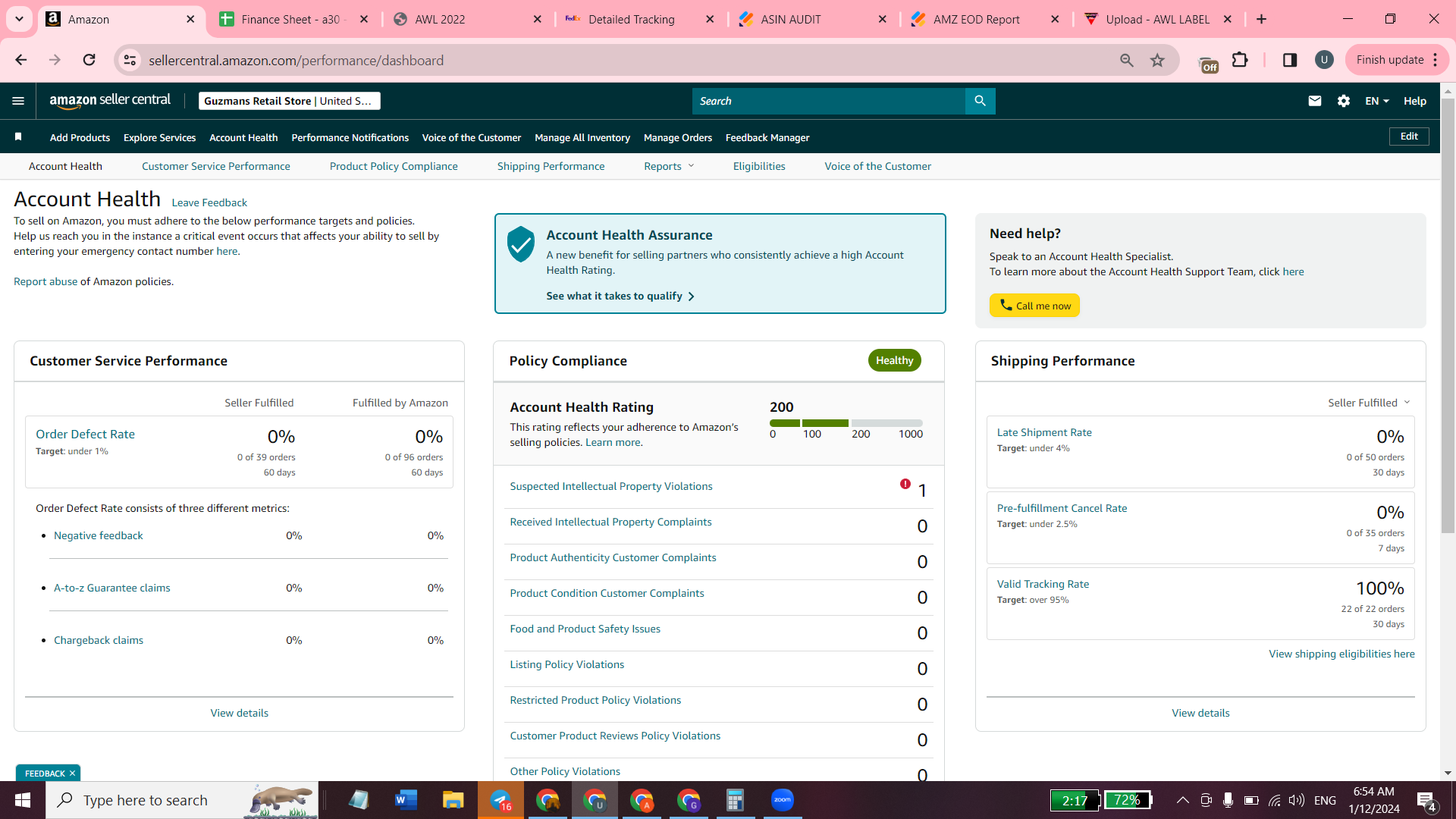Open Telegram from the taskbar

pyautogui.click(x=500, y=800)
